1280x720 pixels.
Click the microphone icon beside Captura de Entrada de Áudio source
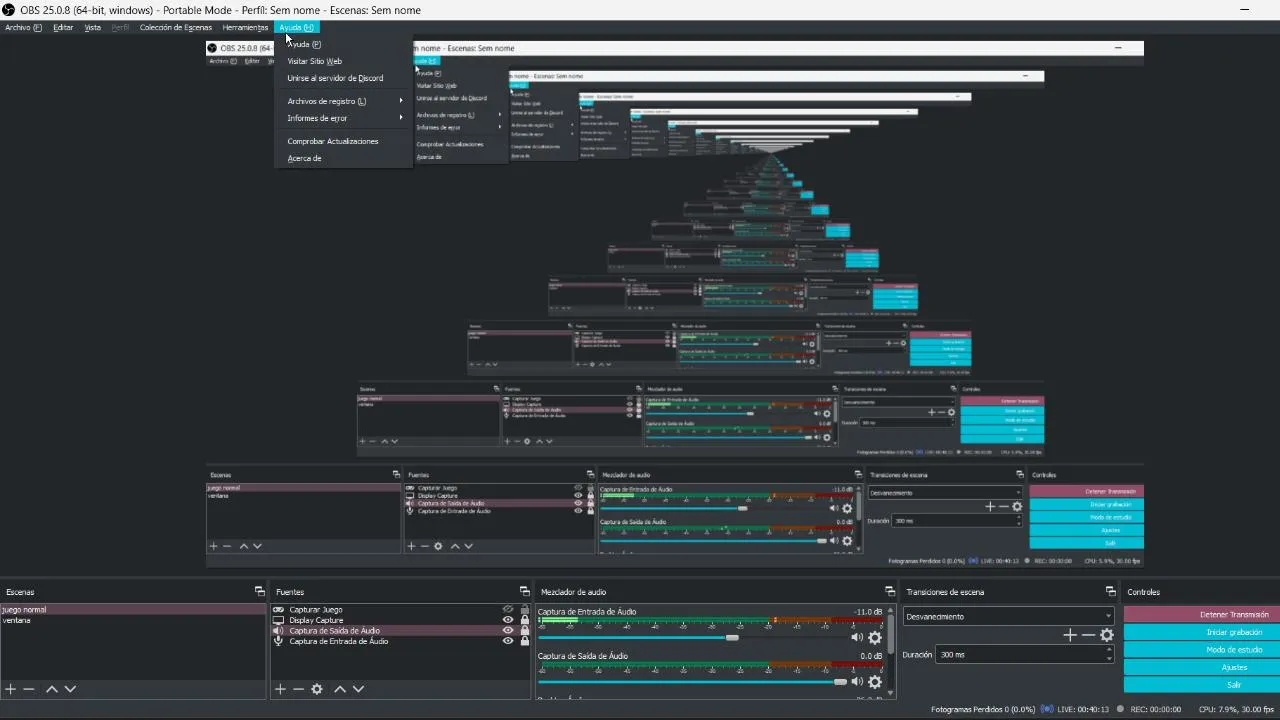(279, 641)
